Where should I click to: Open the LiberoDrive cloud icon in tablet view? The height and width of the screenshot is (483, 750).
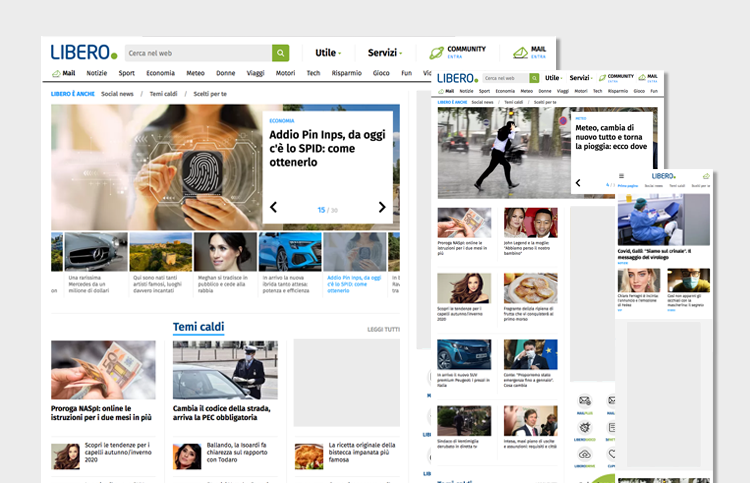tap(585, 454)
